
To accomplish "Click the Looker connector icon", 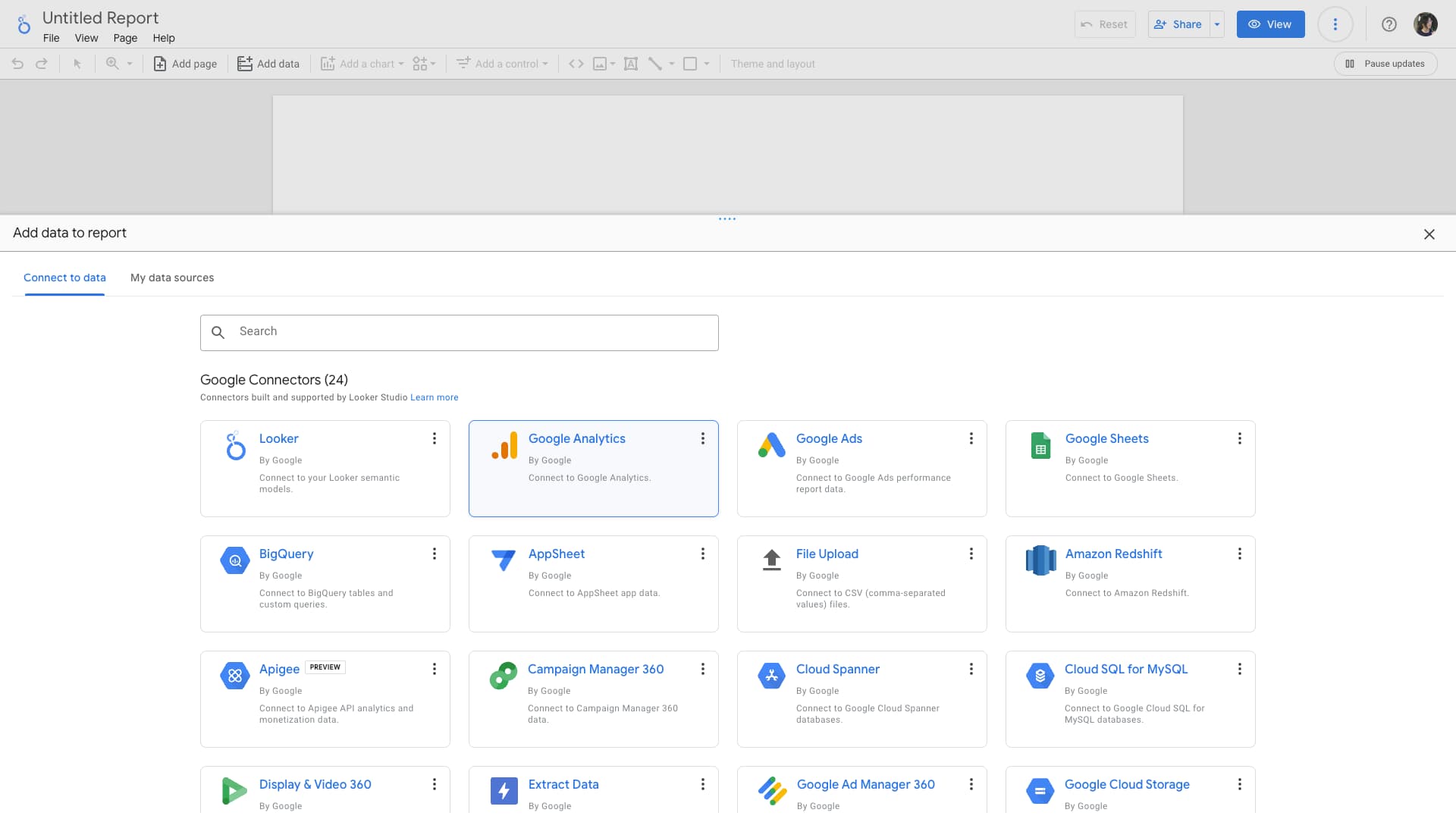I will pyautogui.click(x=236, y=446).
